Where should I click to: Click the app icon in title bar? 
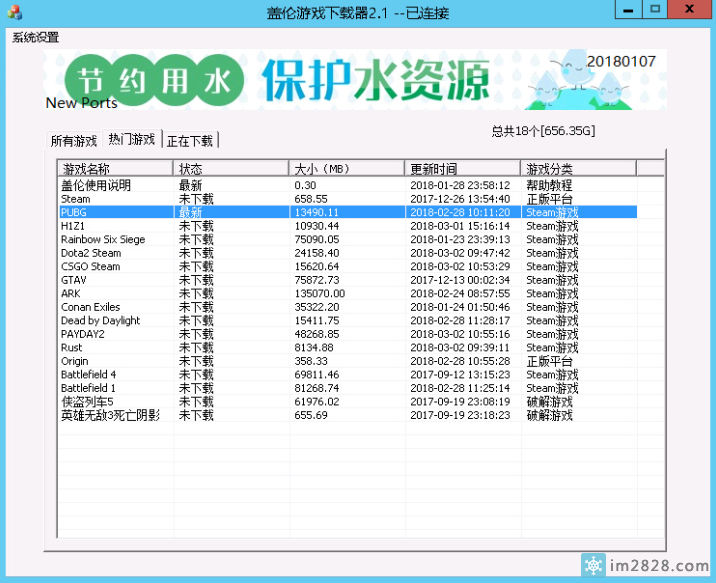pyautogui.click(x=13, y=12)
